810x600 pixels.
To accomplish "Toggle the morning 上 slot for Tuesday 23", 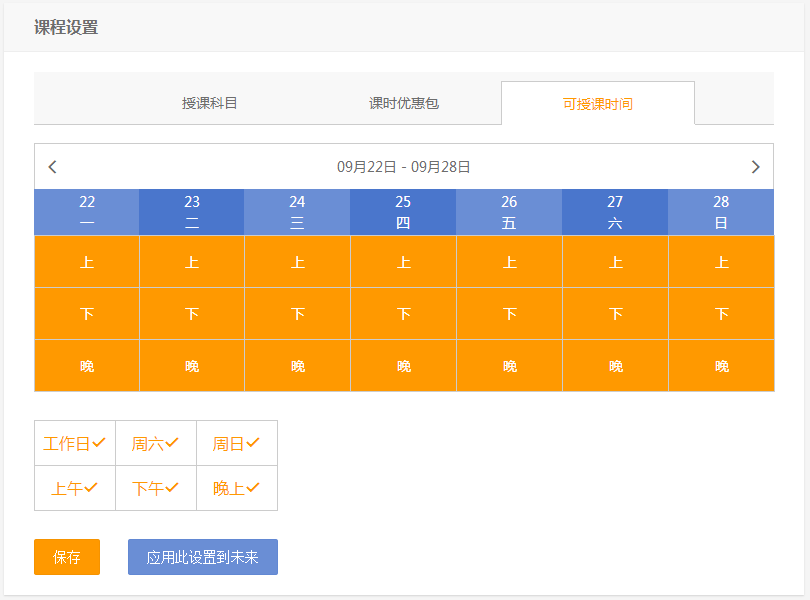I will pos(192,262).
